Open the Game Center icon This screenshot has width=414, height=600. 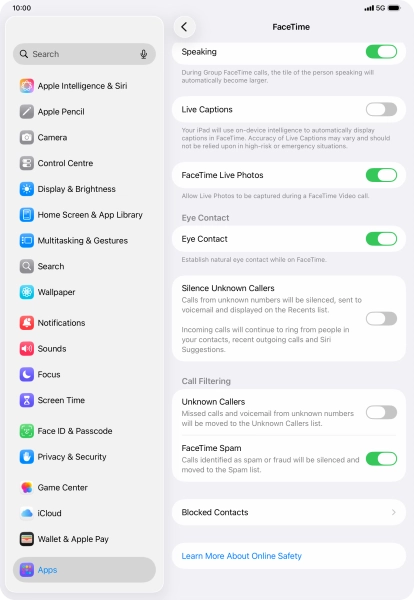27,488
